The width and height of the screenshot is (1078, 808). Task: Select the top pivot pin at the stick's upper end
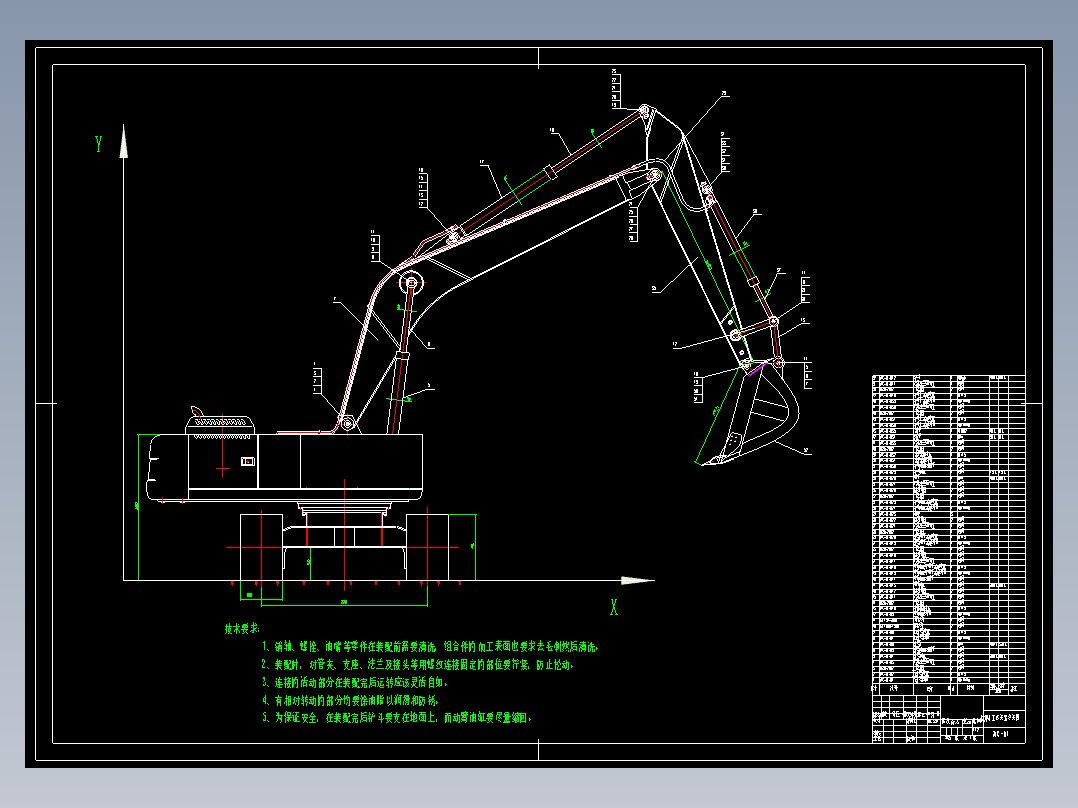(644, 110)
